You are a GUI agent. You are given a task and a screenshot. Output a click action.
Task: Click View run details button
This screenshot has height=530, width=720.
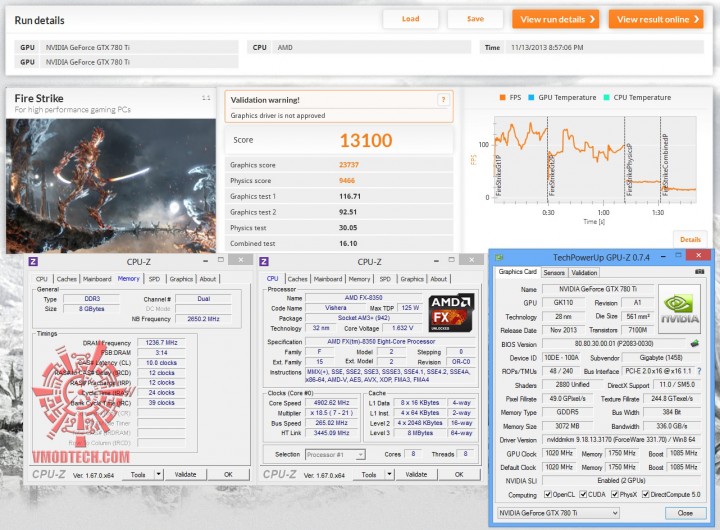[556, 19]
